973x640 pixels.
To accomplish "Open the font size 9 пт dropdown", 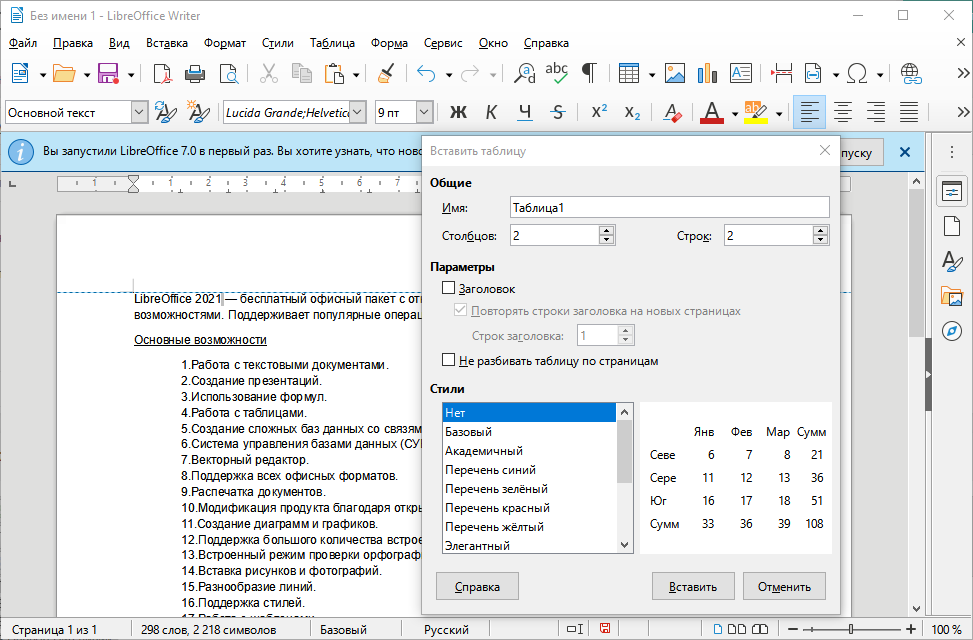I will click(424, 112).
